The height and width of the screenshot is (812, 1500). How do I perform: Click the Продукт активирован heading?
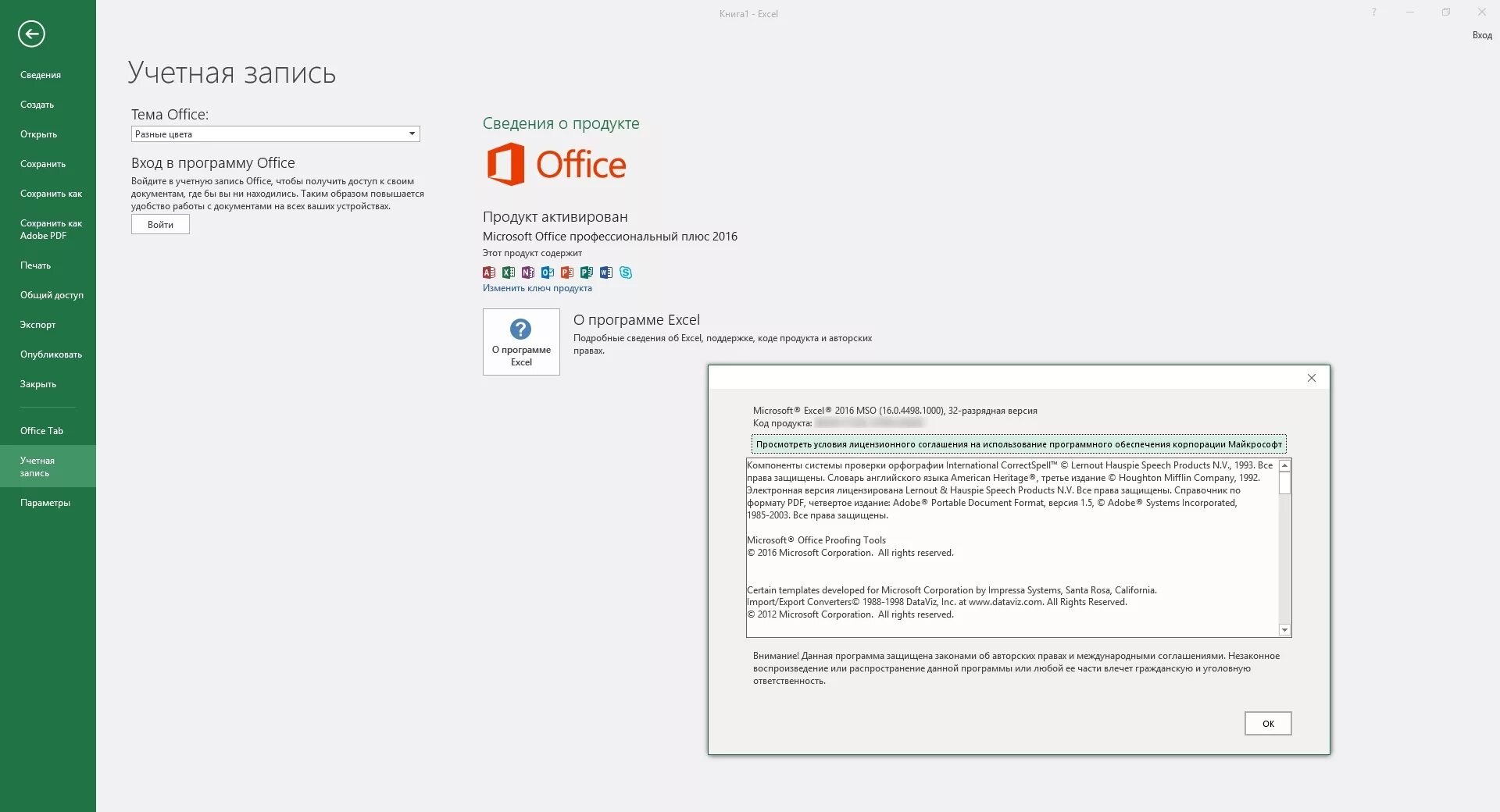555,217
